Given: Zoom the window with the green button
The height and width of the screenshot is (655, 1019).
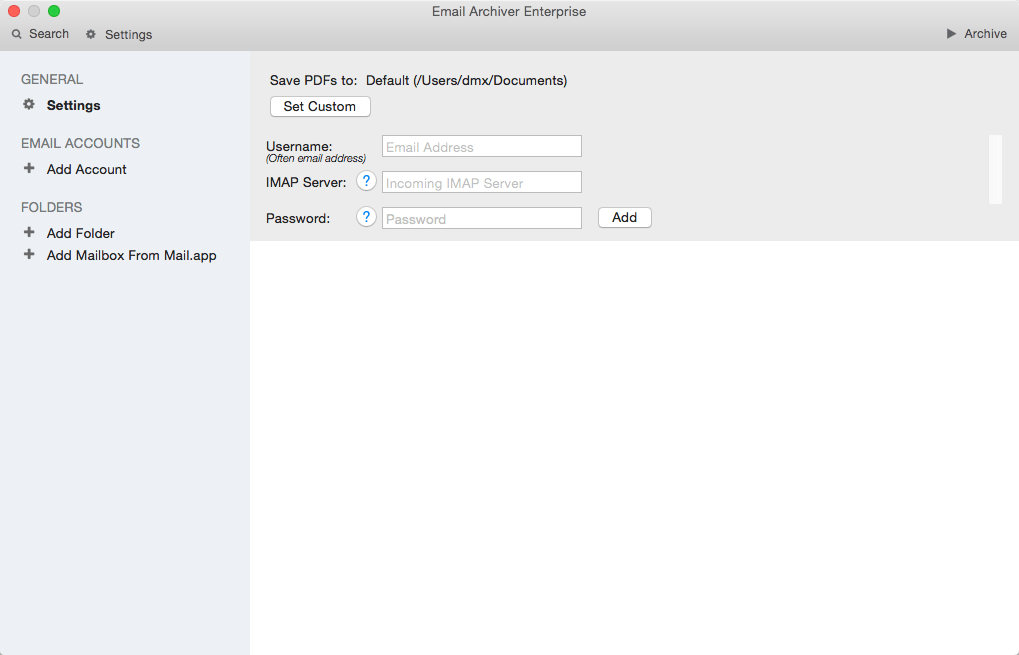Looking at the screenshot, I should (54, 11).
